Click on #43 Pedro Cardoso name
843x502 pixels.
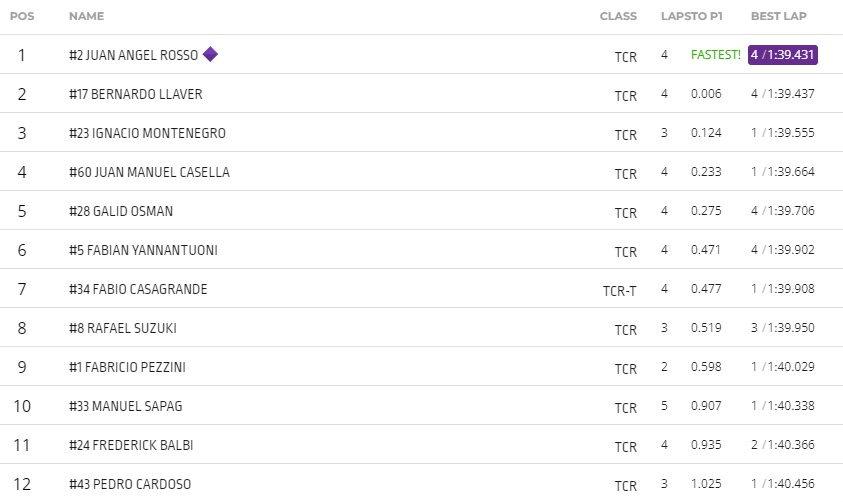(130, 484)
